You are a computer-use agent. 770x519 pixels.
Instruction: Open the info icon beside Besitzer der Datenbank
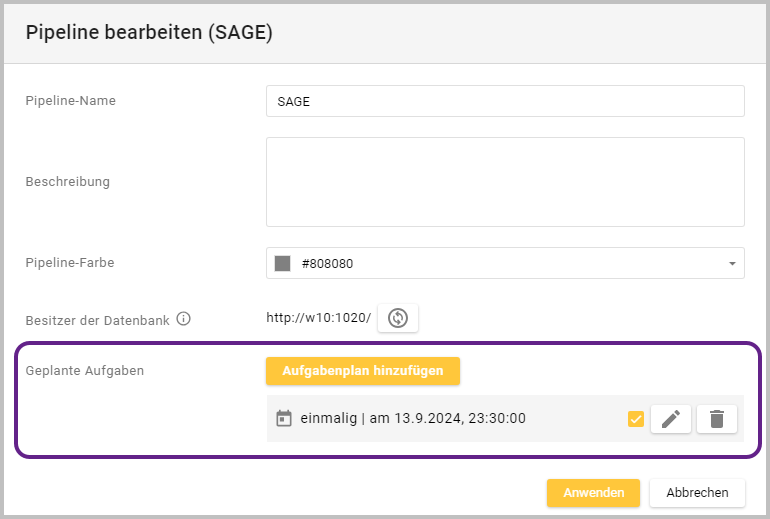183,319
